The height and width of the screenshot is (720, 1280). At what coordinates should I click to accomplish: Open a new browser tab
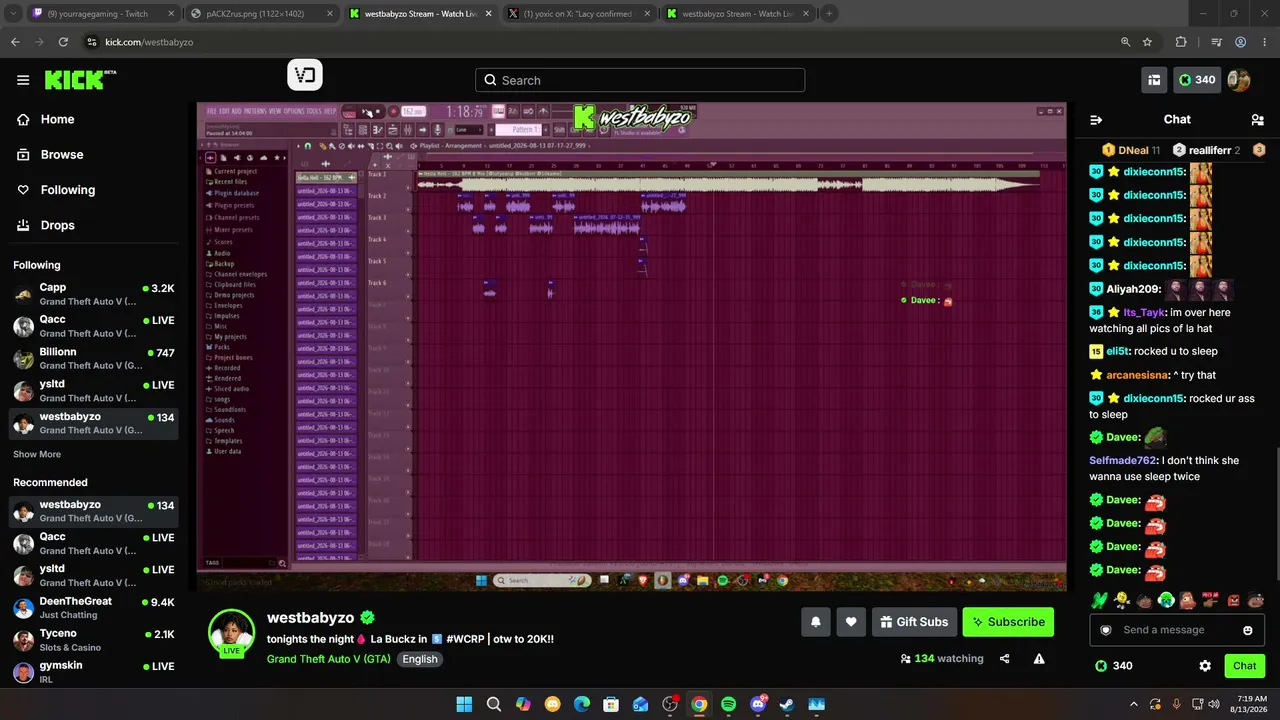[x=829, y=14]
